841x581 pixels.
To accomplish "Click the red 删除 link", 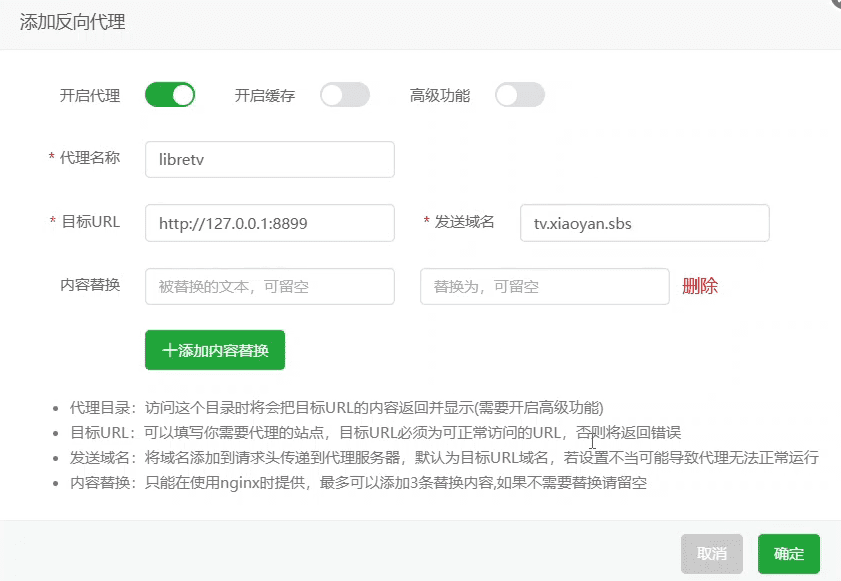I will [x=699, y=286].
